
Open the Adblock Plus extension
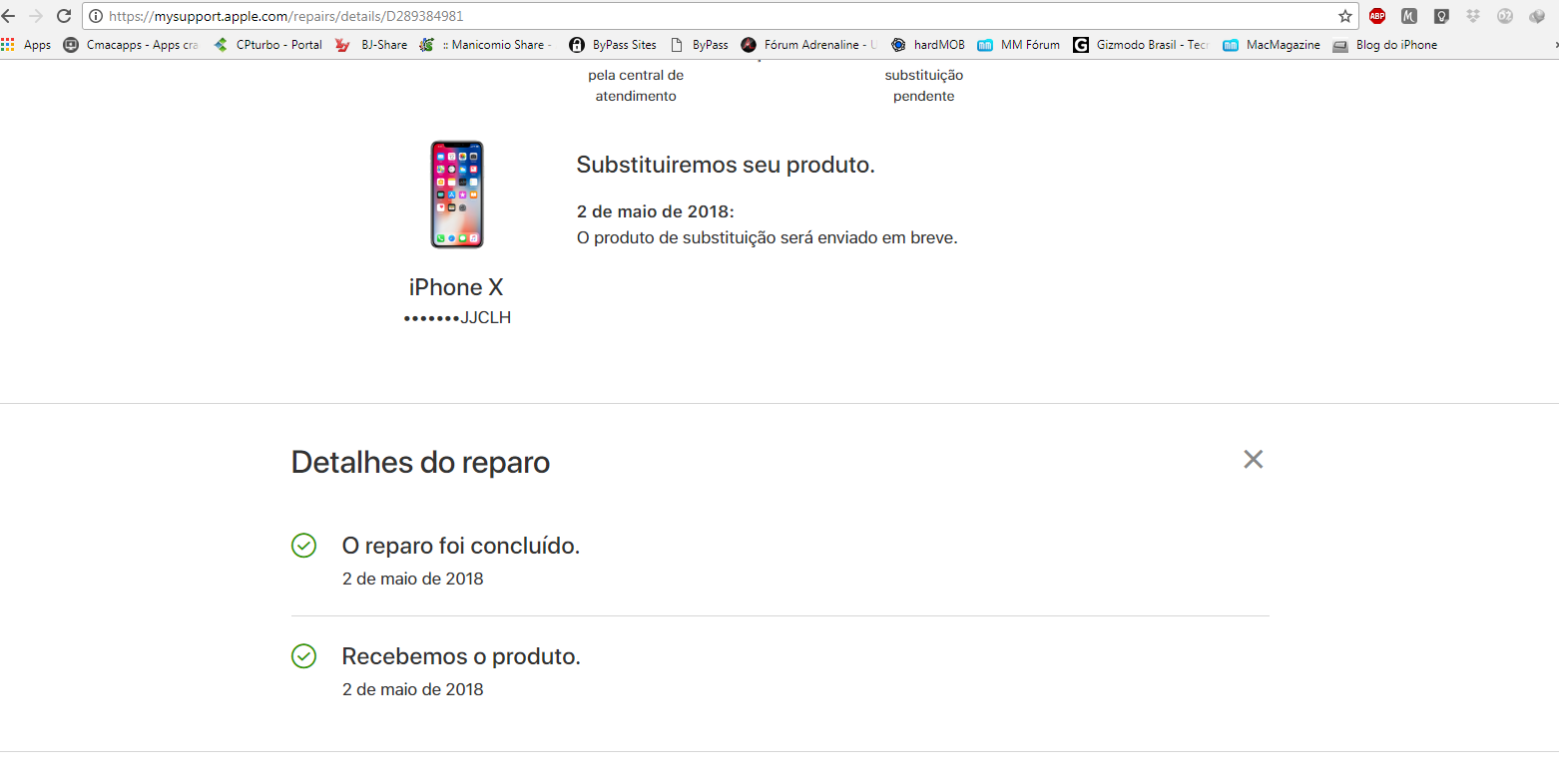[1377, 16]
